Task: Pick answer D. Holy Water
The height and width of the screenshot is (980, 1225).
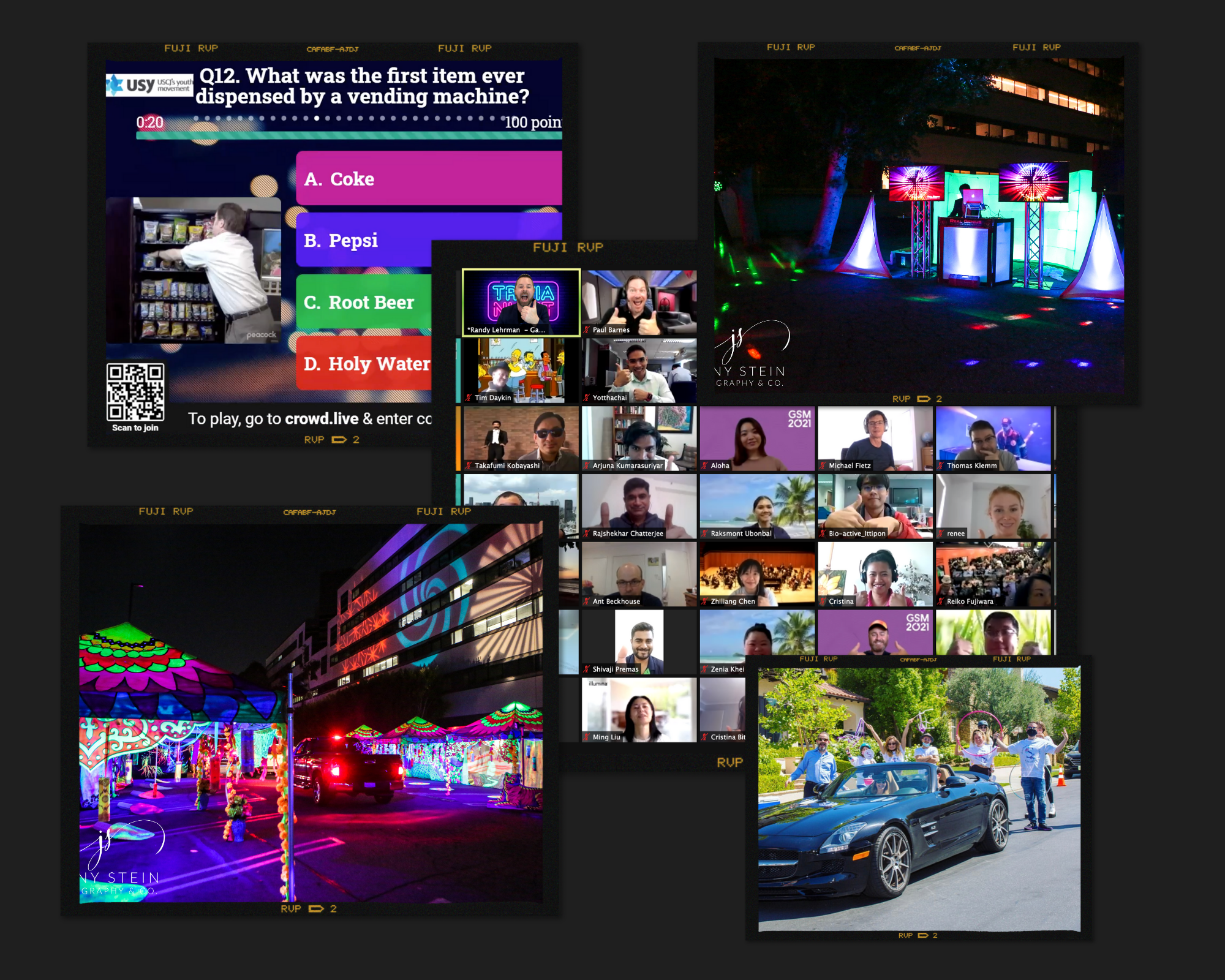Action: click(363, 363)
